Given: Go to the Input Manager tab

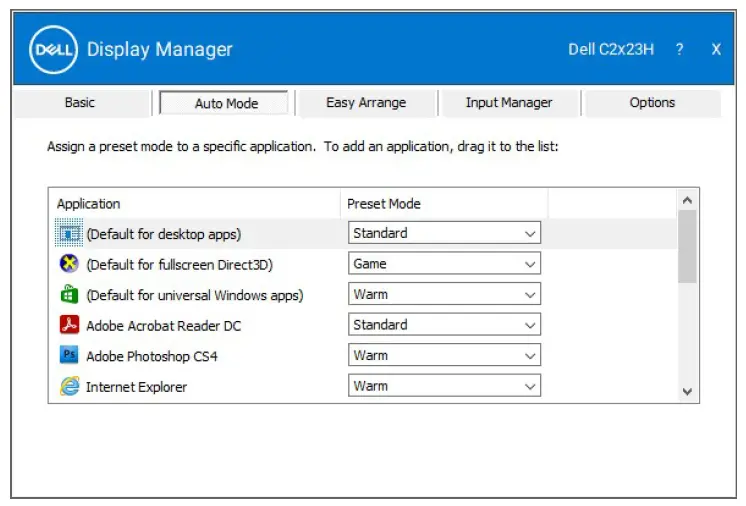Looking at the screenshot, I should pos(509,103).
